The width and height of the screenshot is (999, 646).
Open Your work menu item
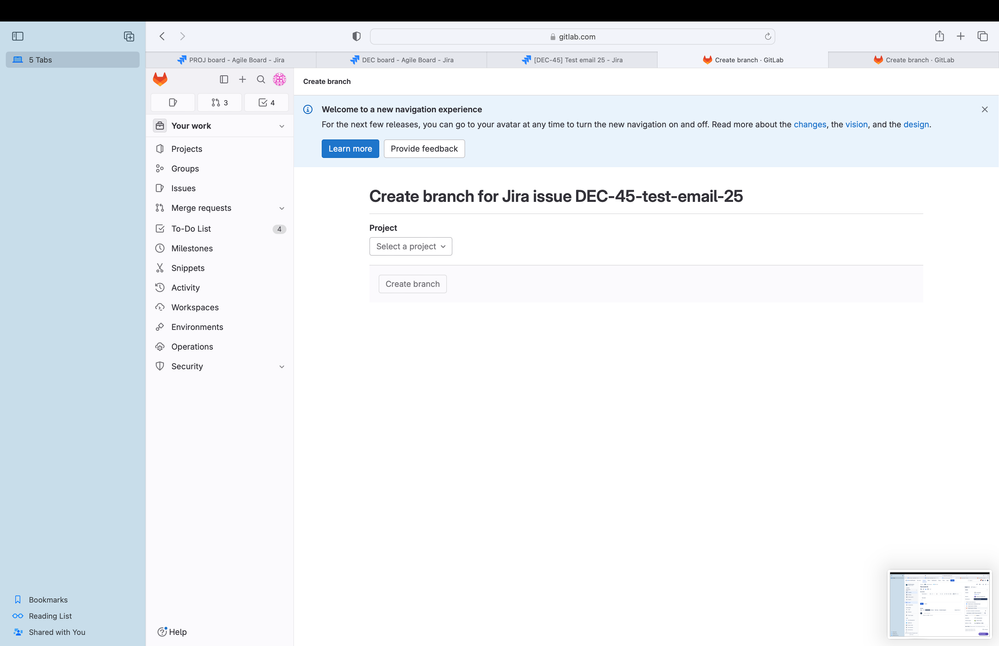(x=220, y=126)
